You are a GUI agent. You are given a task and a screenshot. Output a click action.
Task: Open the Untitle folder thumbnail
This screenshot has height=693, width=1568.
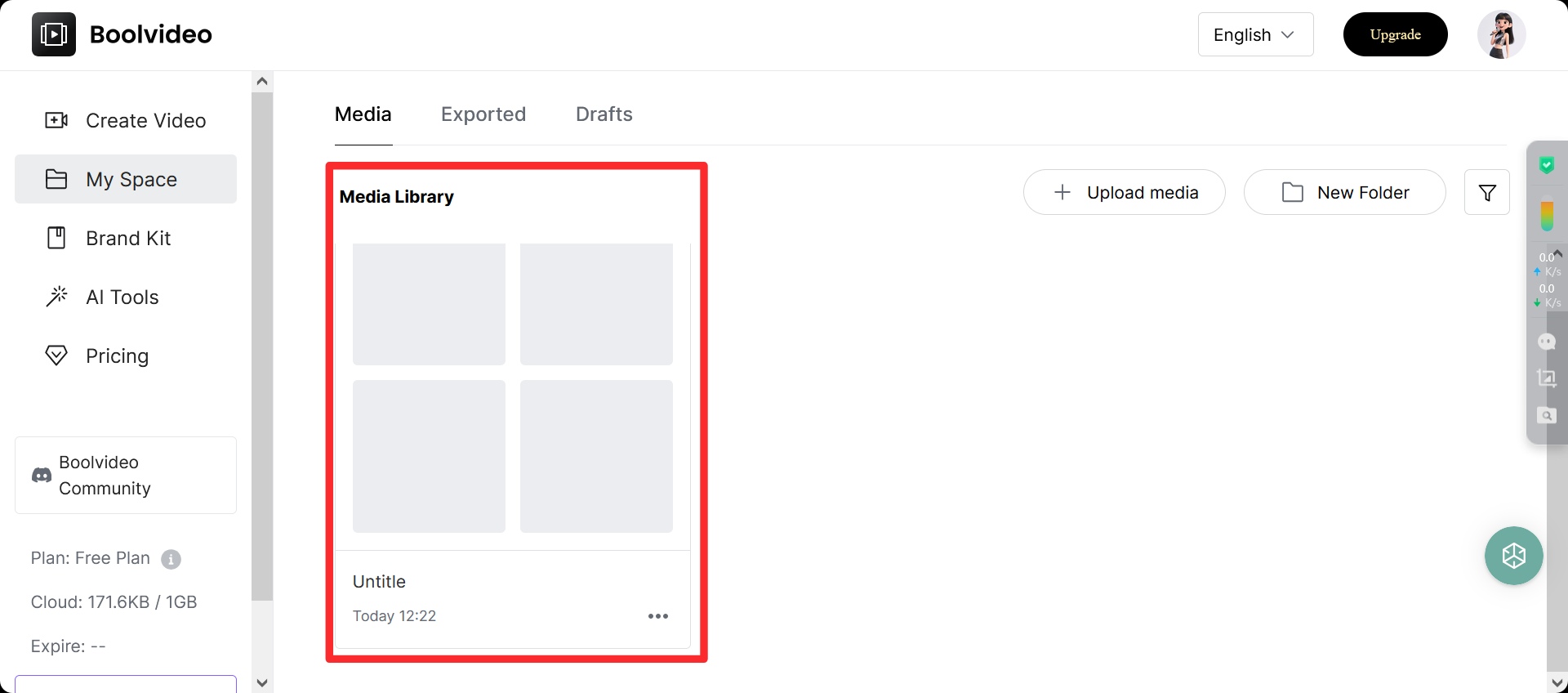coord(513,388)
